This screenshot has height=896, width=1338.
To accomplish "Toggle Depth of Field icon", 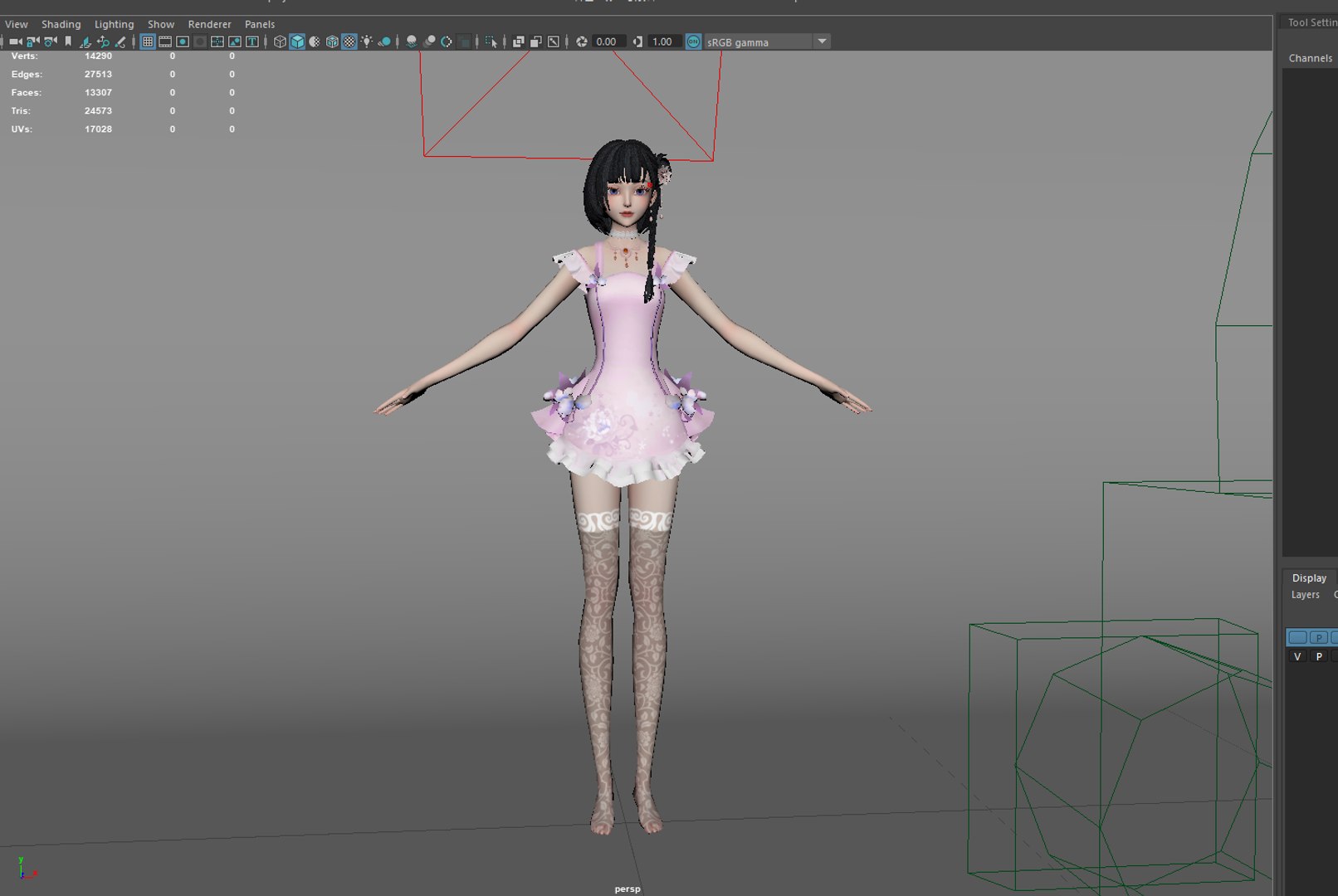I will (x=464, y=41).
